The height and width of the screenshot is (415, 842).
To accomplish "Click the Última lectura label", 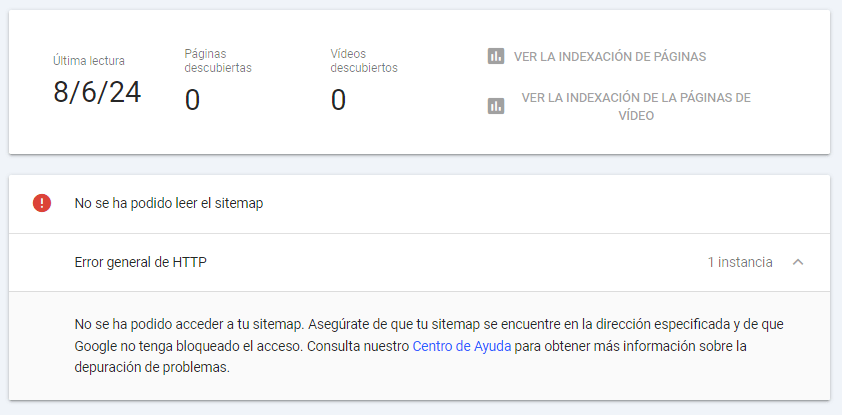I will pos(89,61).
